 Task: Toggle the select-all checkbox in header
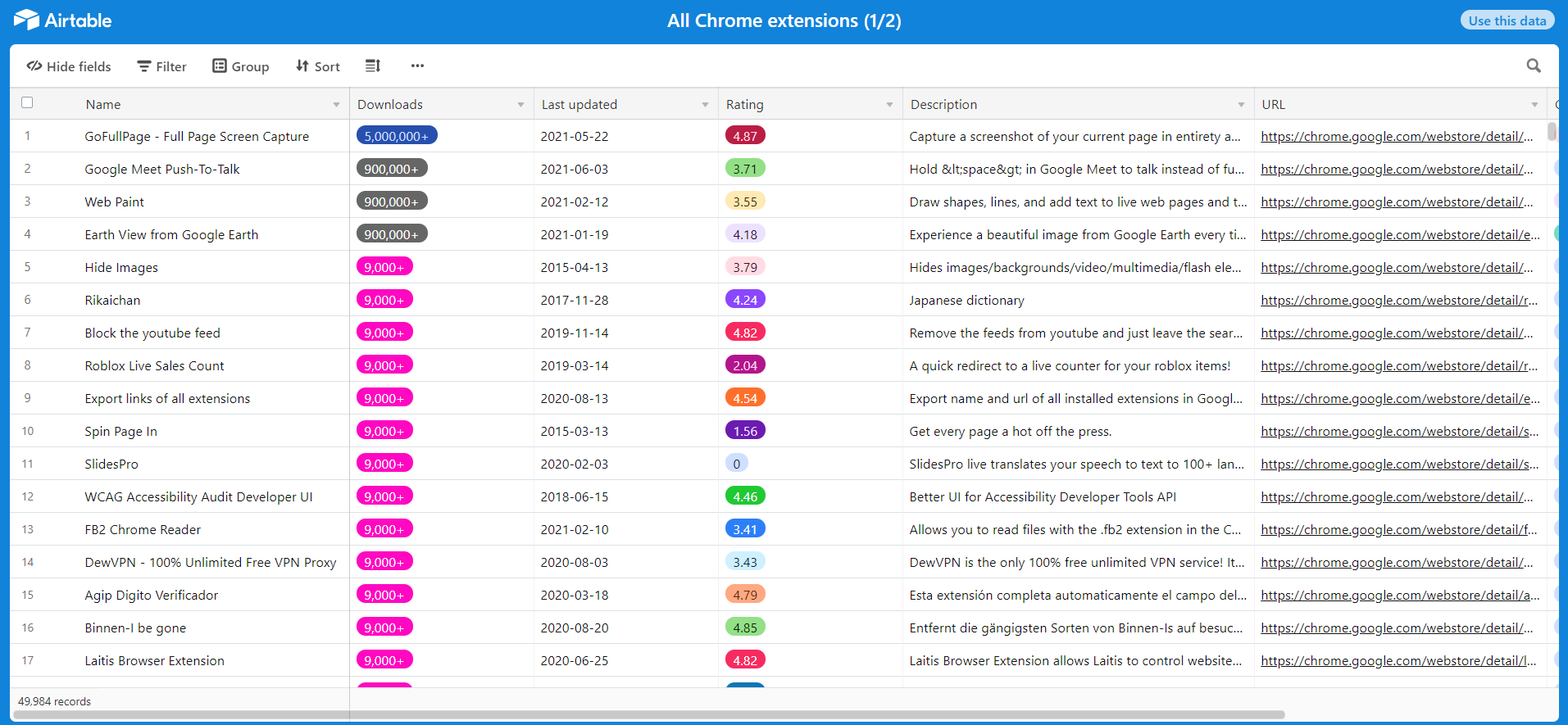click(x=27, y=102)
